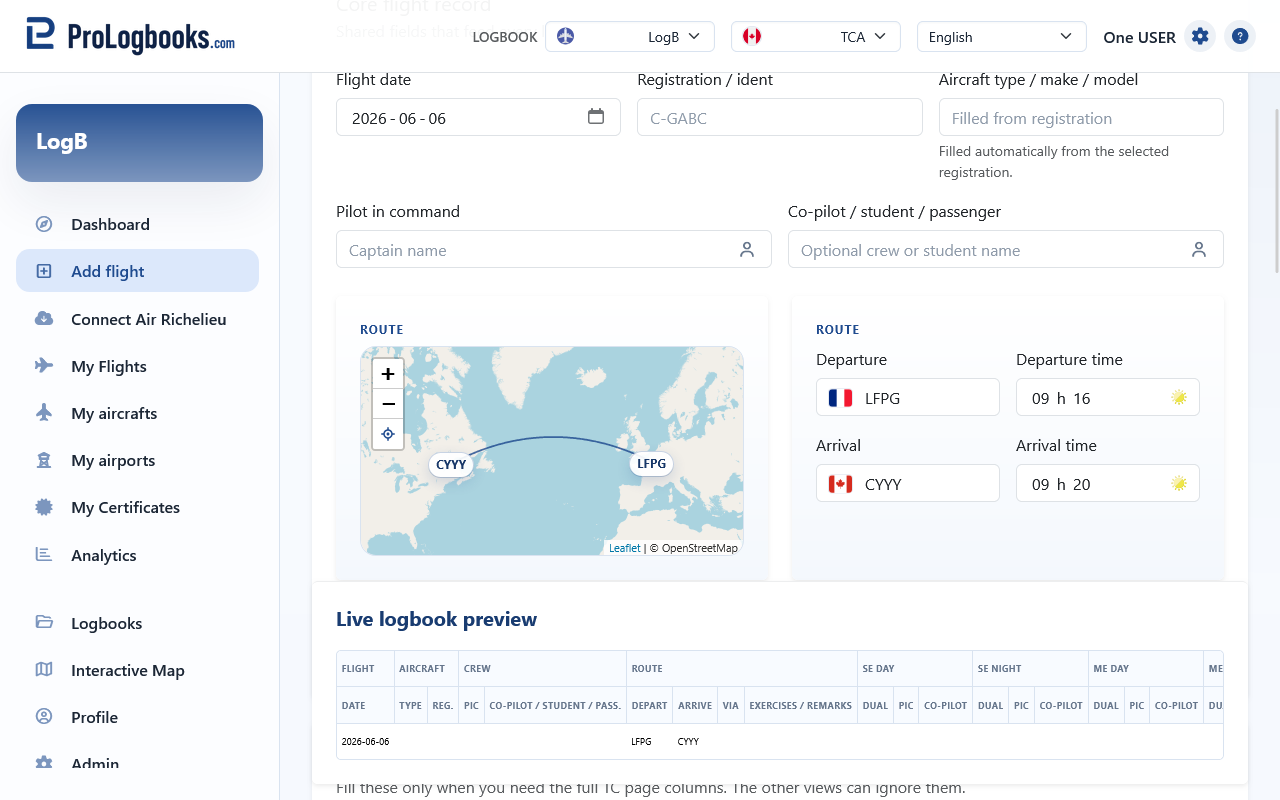Image resolution: width=1280 pixels, height=800 pixels.
Task: Click the My airports tower icon
Action: point(44,460)
